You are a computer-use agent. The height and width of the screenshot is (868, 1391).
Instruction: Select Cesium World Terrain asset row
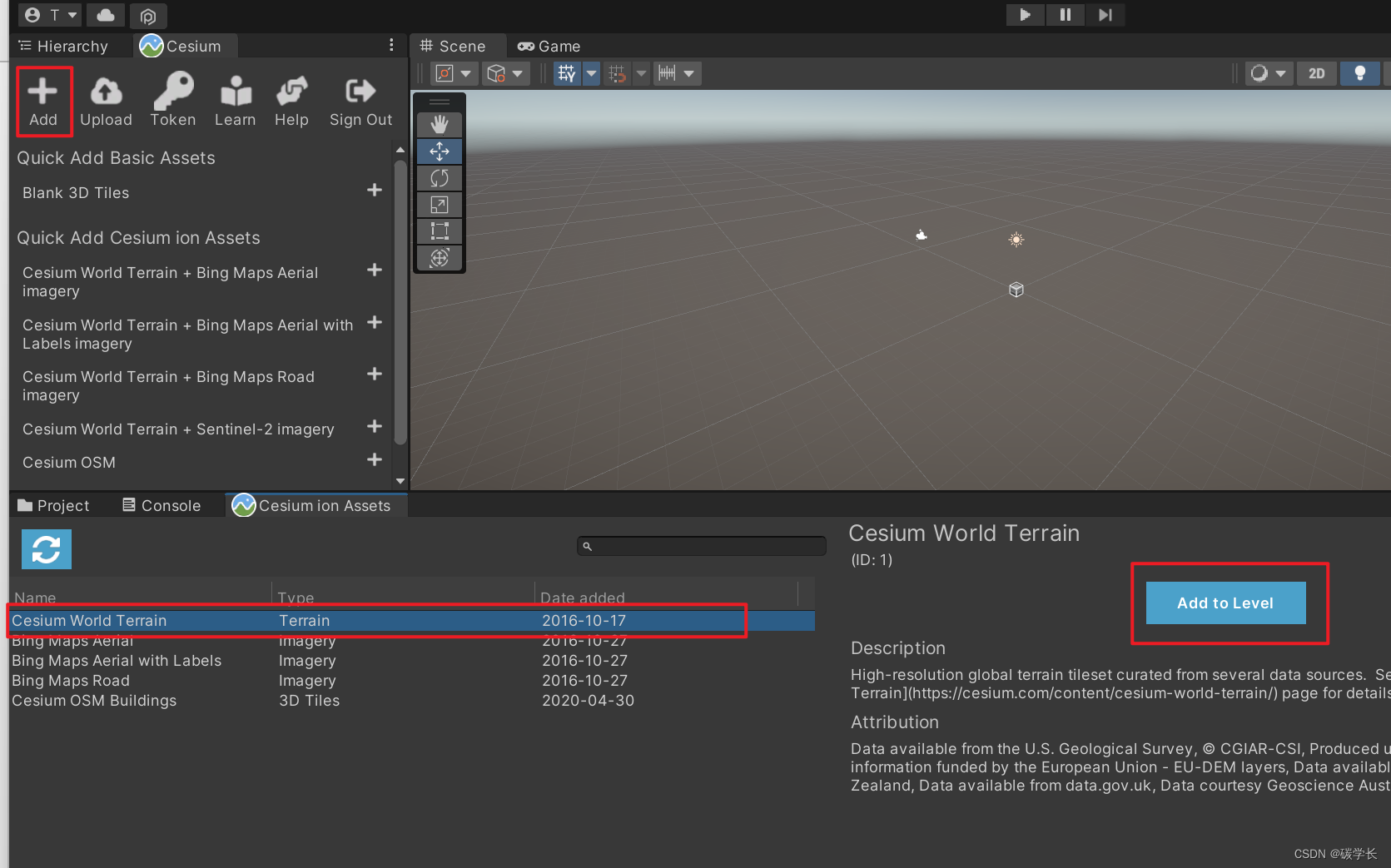[413, 621]
